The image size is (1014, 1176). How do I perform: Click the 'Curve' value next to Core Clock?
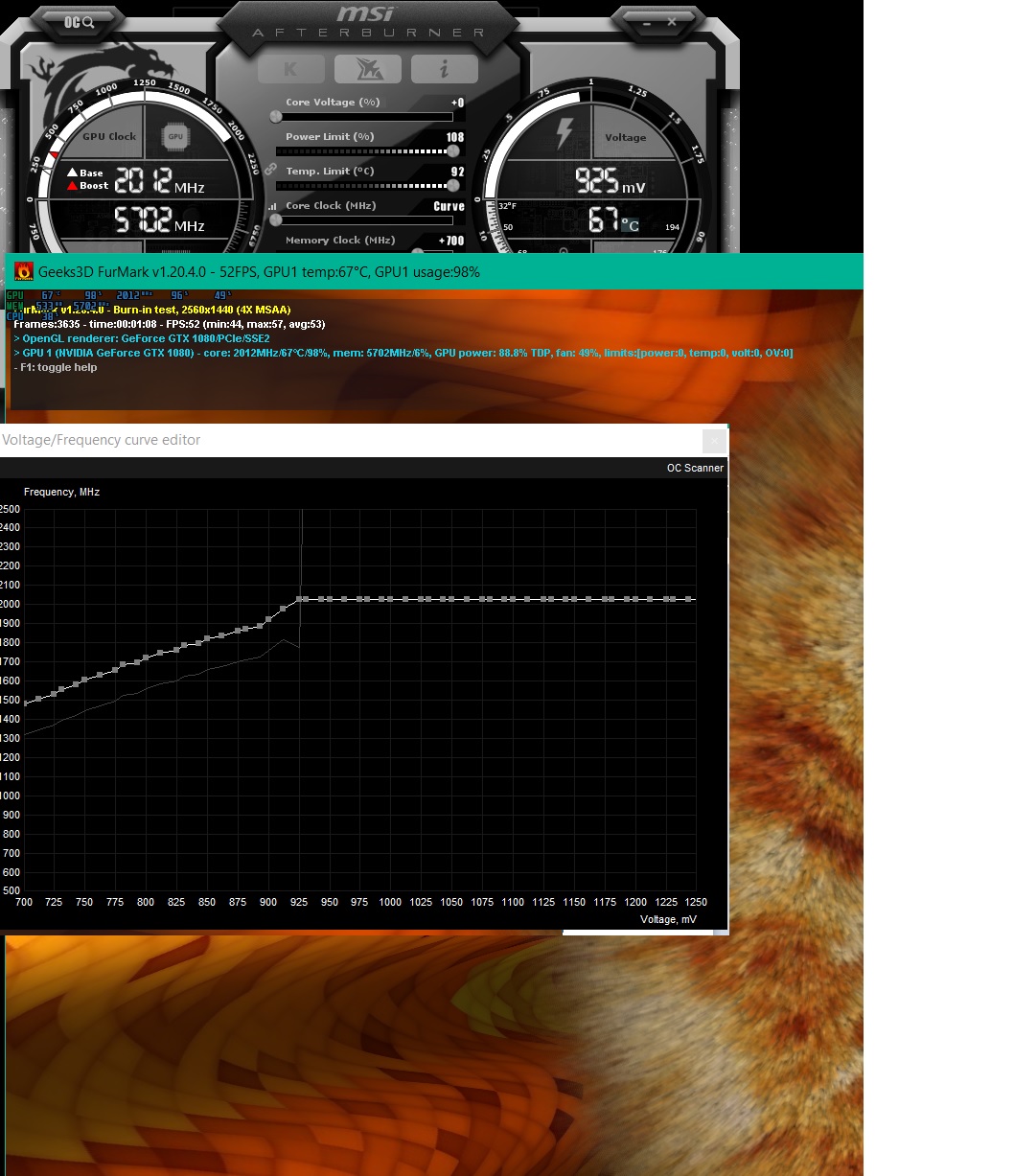449,206
